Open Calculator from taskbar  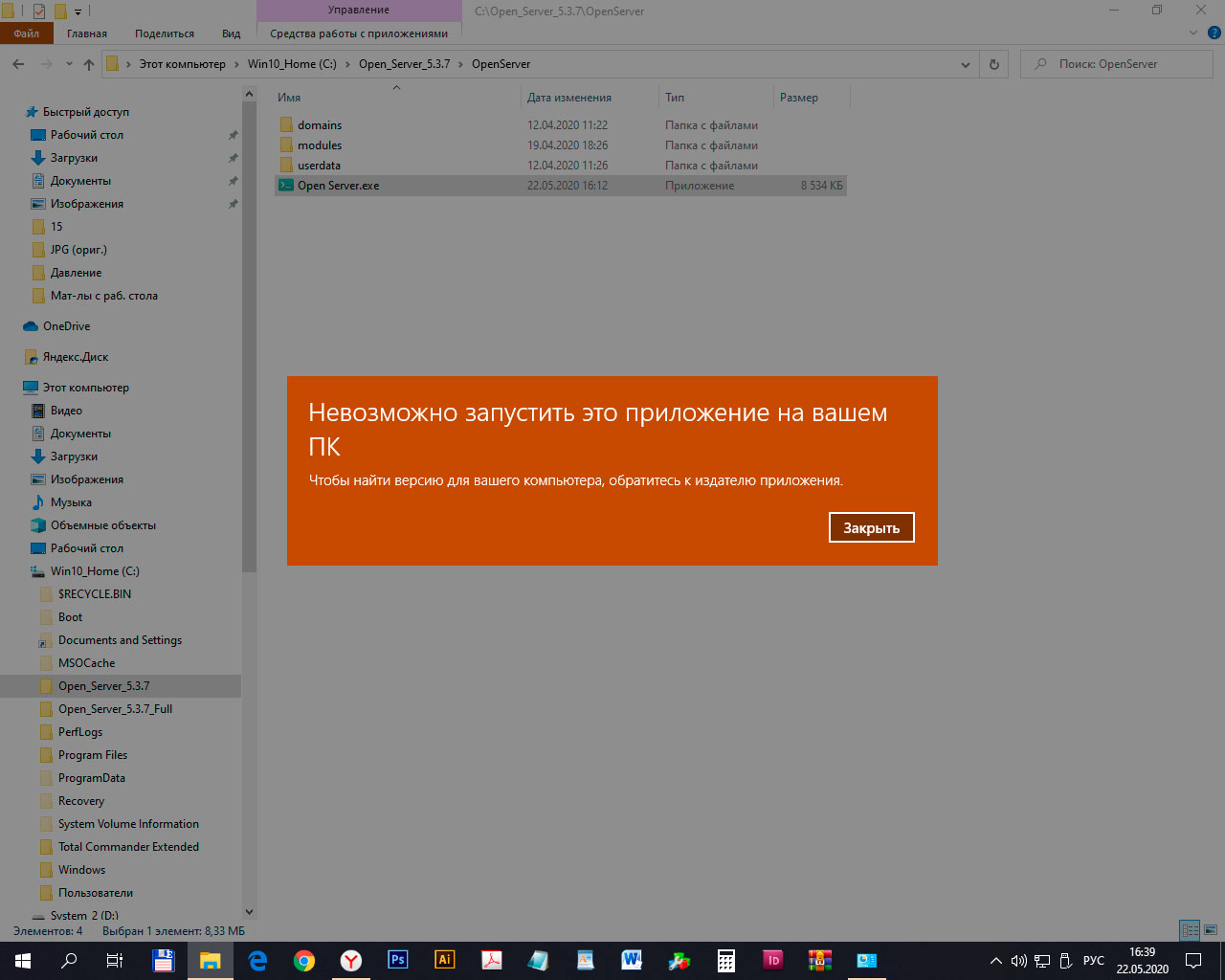(725, 960)
